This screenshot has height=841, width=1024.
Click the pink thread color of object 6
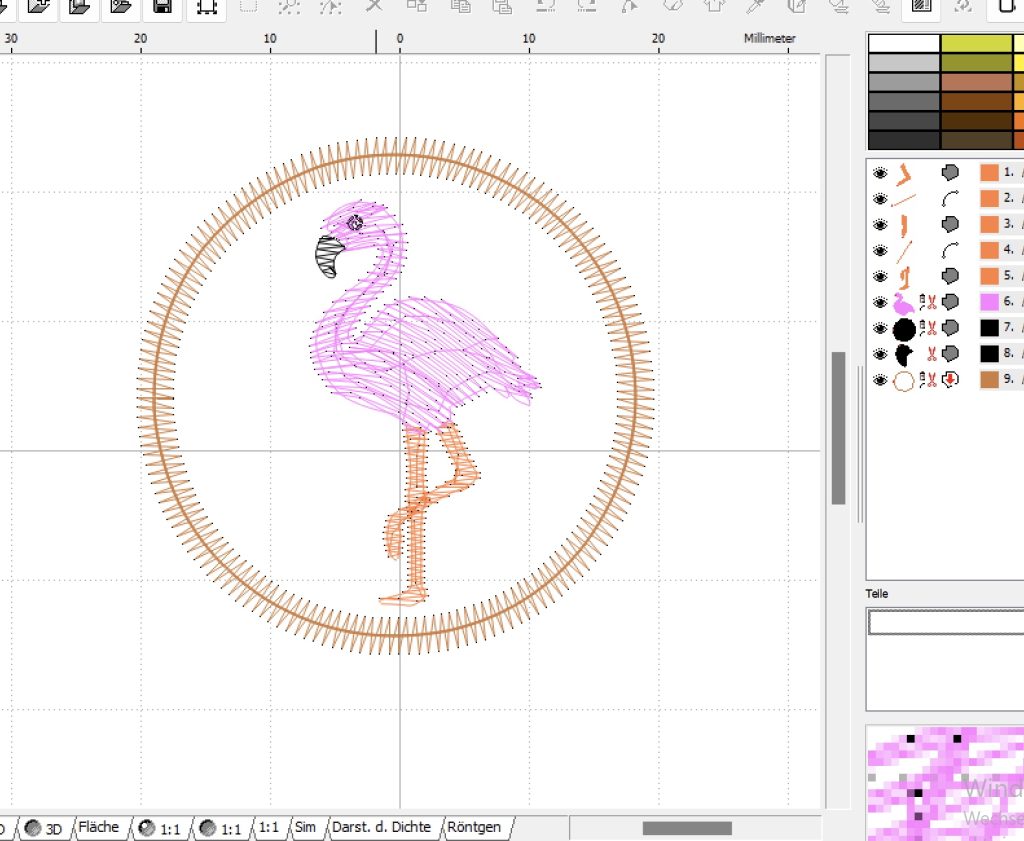point(989,302)
